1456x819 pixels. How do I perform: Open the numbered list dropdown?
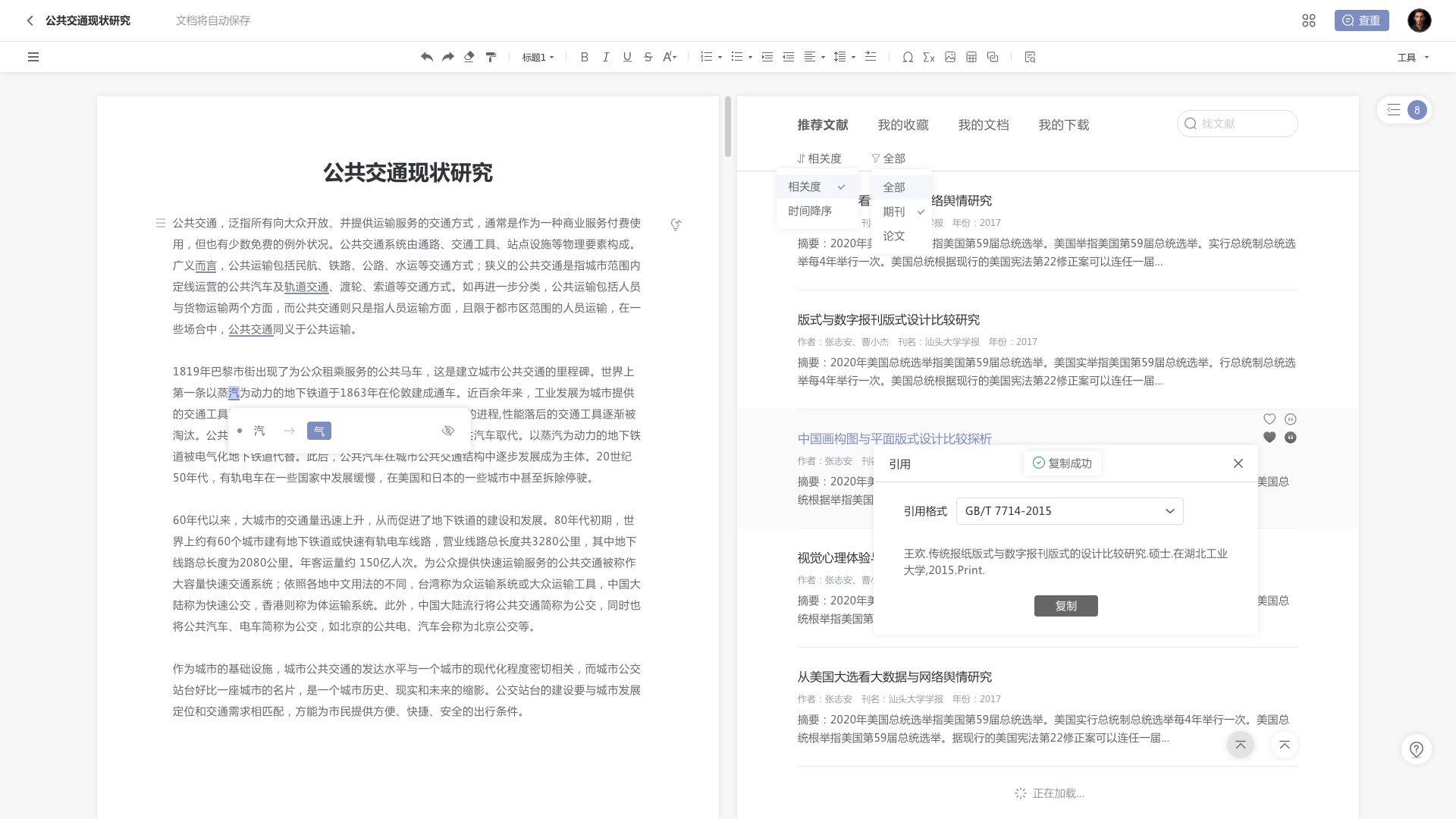711,57
